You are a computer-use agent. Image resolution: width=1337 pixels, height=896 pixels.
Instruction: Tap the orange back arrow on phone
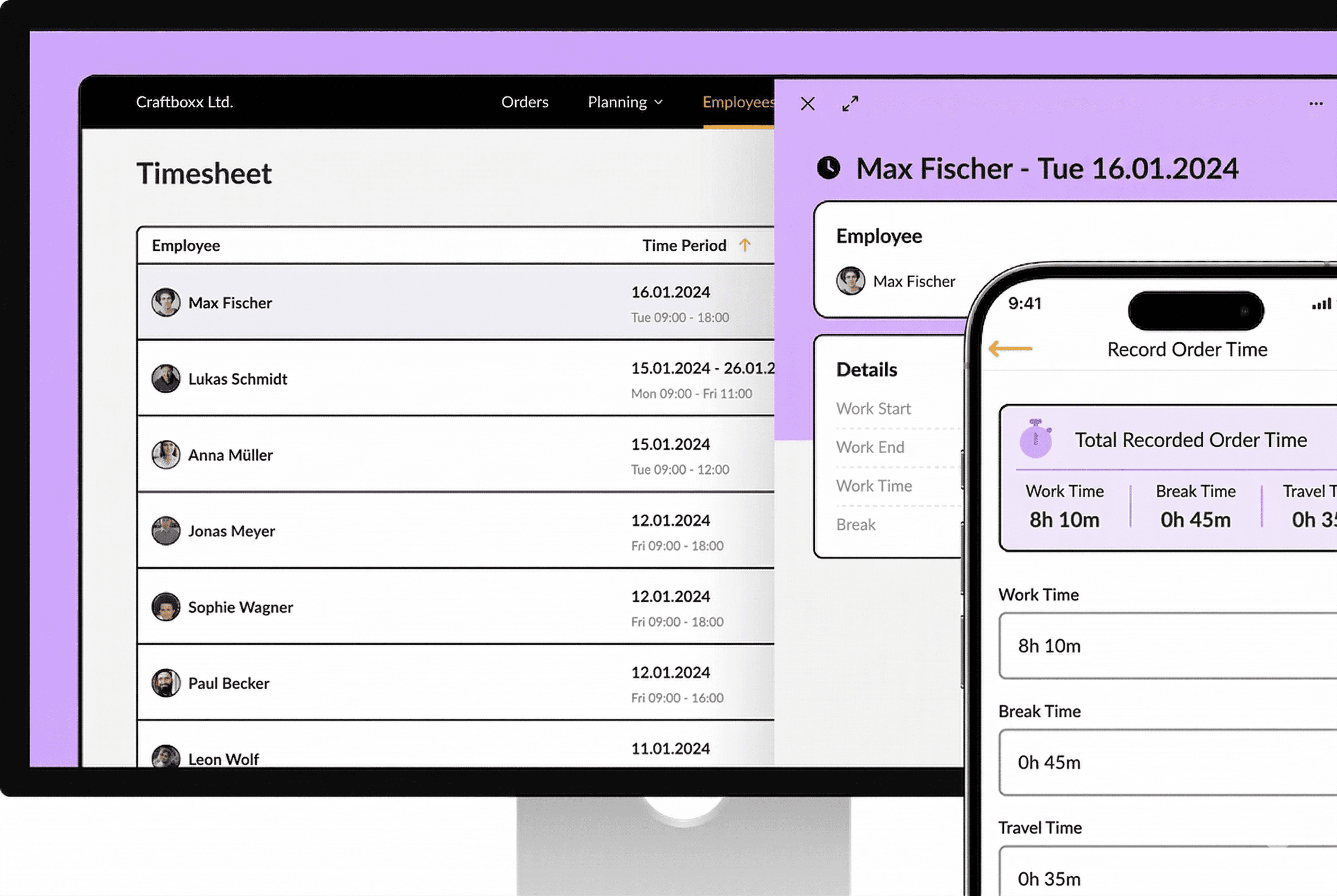(1010, 349)
